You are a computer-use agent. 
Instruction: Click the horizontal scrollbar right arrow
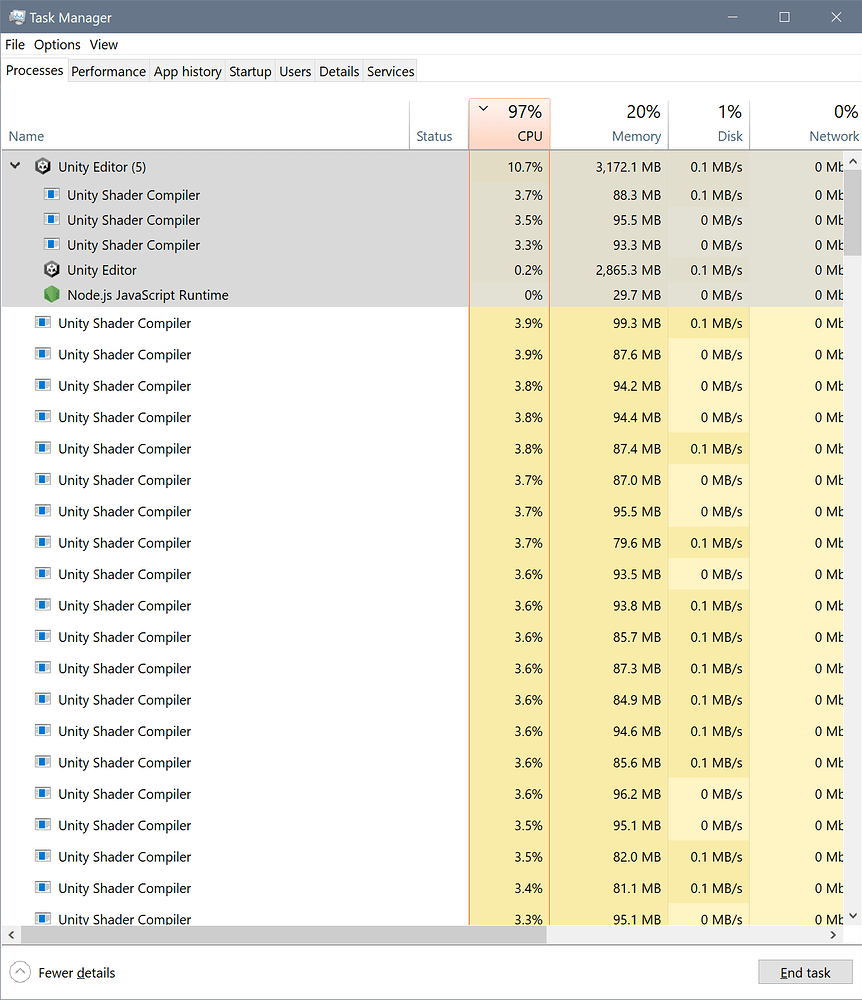[834, 935]
